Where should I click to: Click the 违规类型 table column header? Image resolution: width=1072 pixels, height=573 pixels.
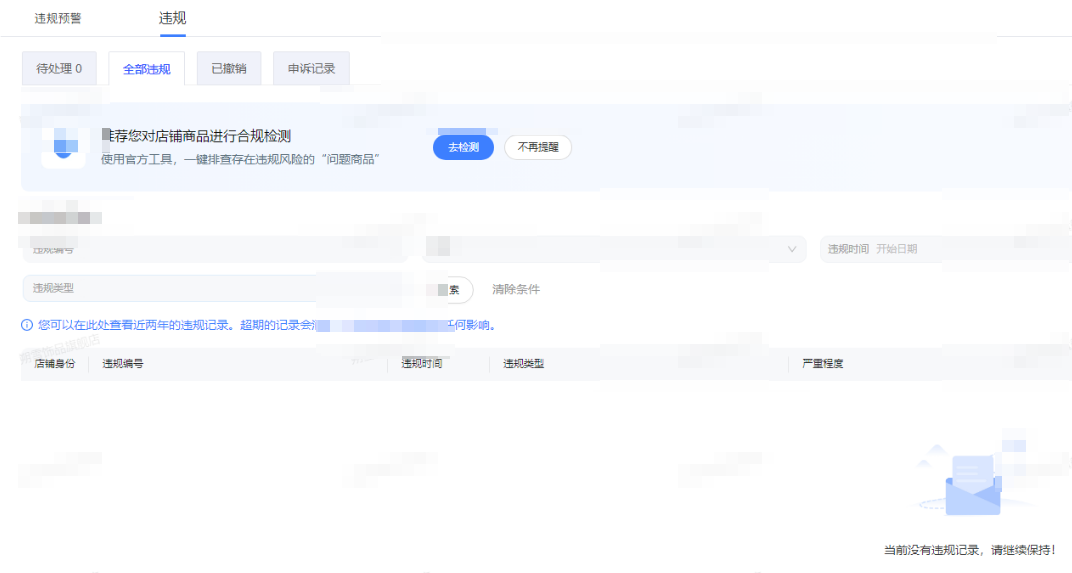click(x=523, y=363)
